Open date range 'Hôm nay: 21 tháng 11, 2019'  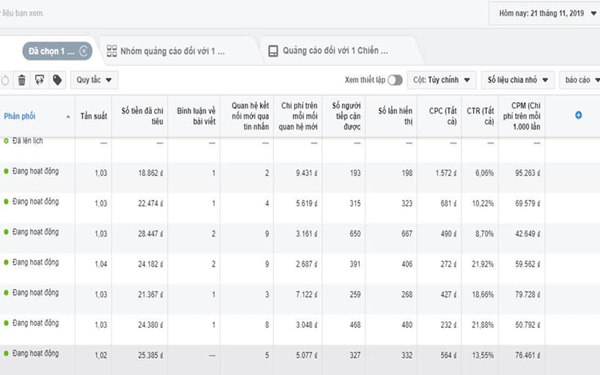pos(546,13)
